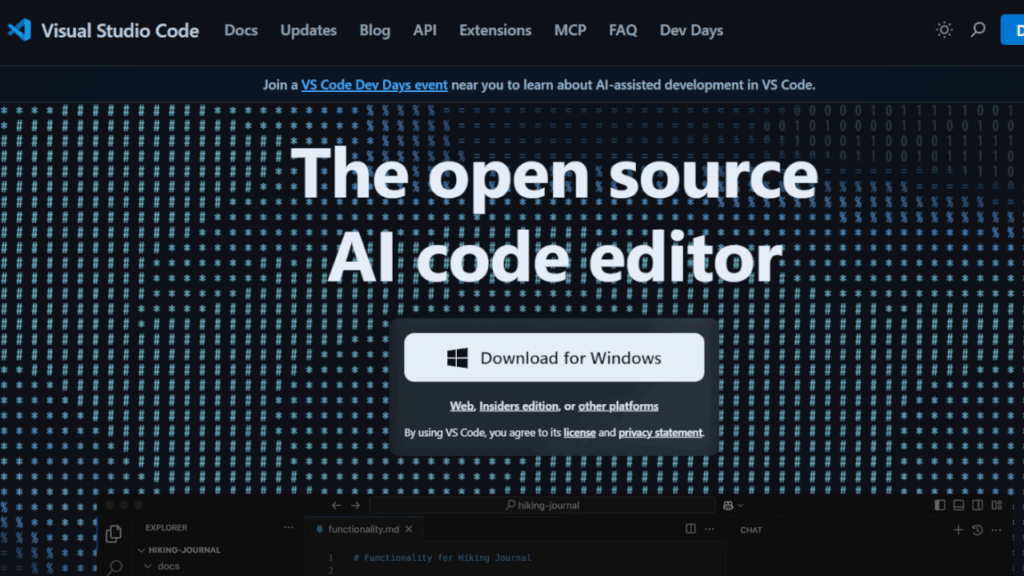
Task: Open the Docs menu item
Action: pyautogui.click(x=241, y=30)
